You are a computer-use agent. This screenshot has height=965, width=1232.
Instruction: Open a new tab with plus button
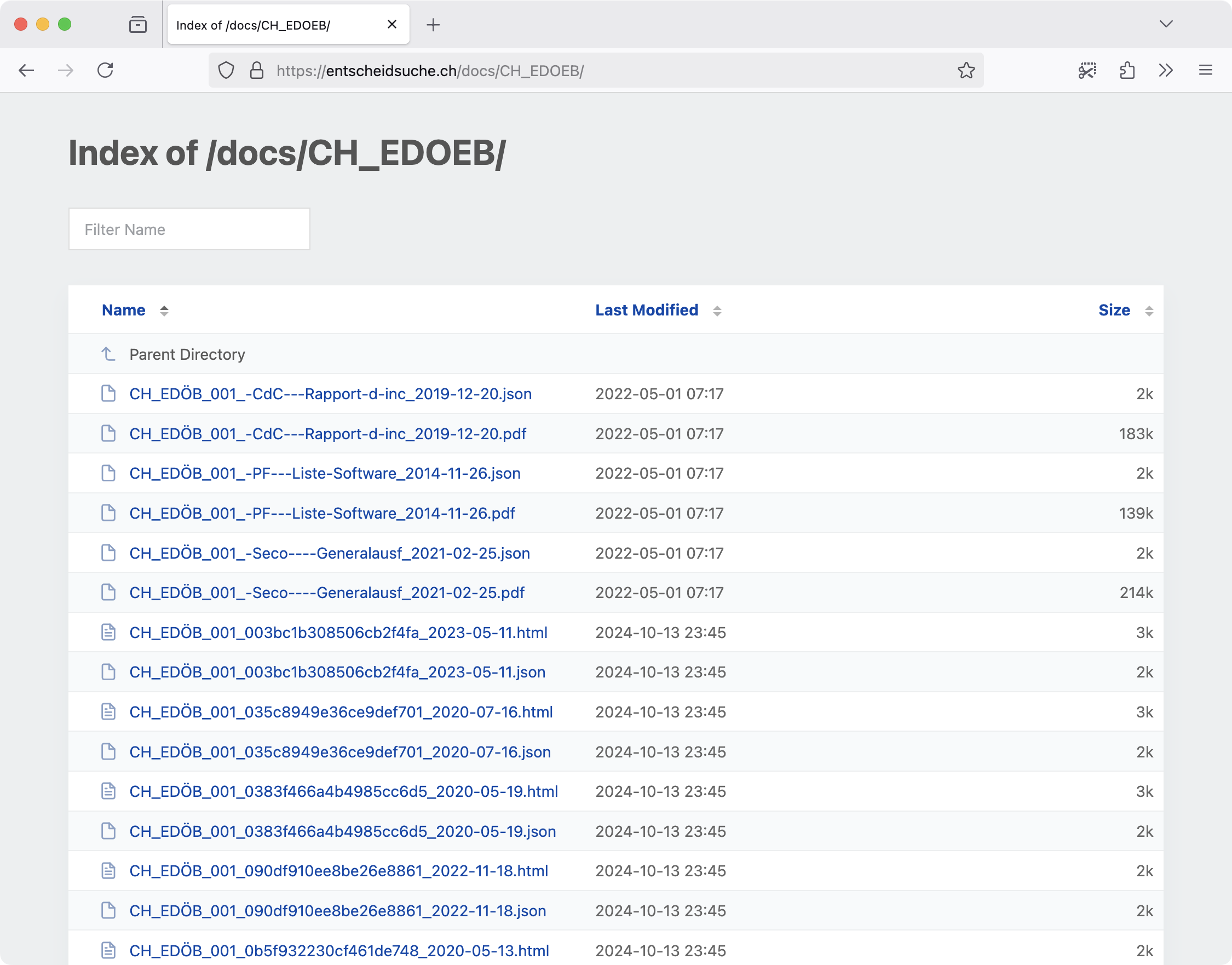433,25
